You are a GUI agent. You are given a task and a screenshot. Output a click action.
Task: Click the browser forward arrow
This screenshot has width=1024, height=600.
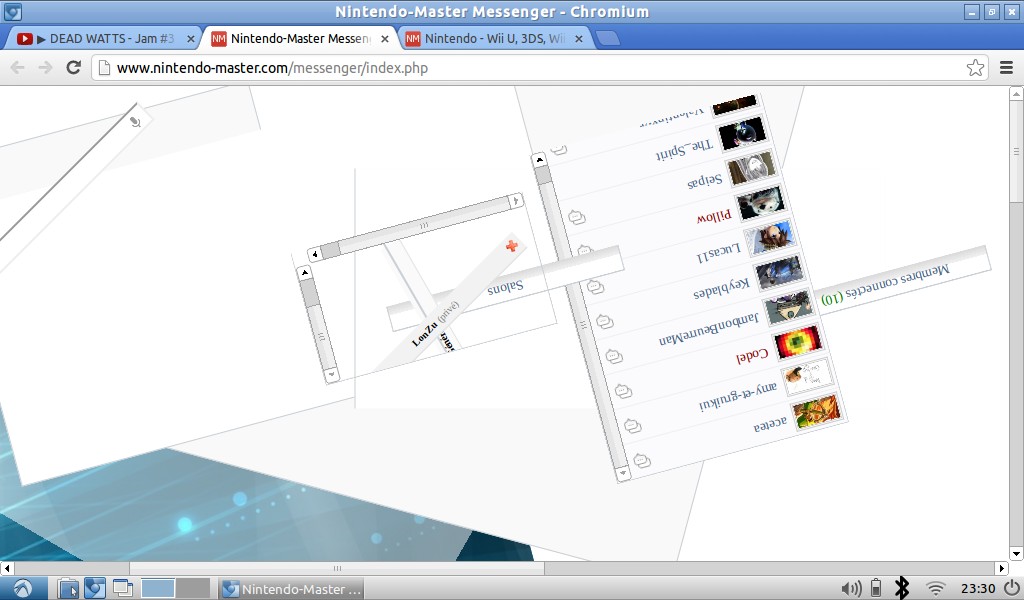pos(45,68)
